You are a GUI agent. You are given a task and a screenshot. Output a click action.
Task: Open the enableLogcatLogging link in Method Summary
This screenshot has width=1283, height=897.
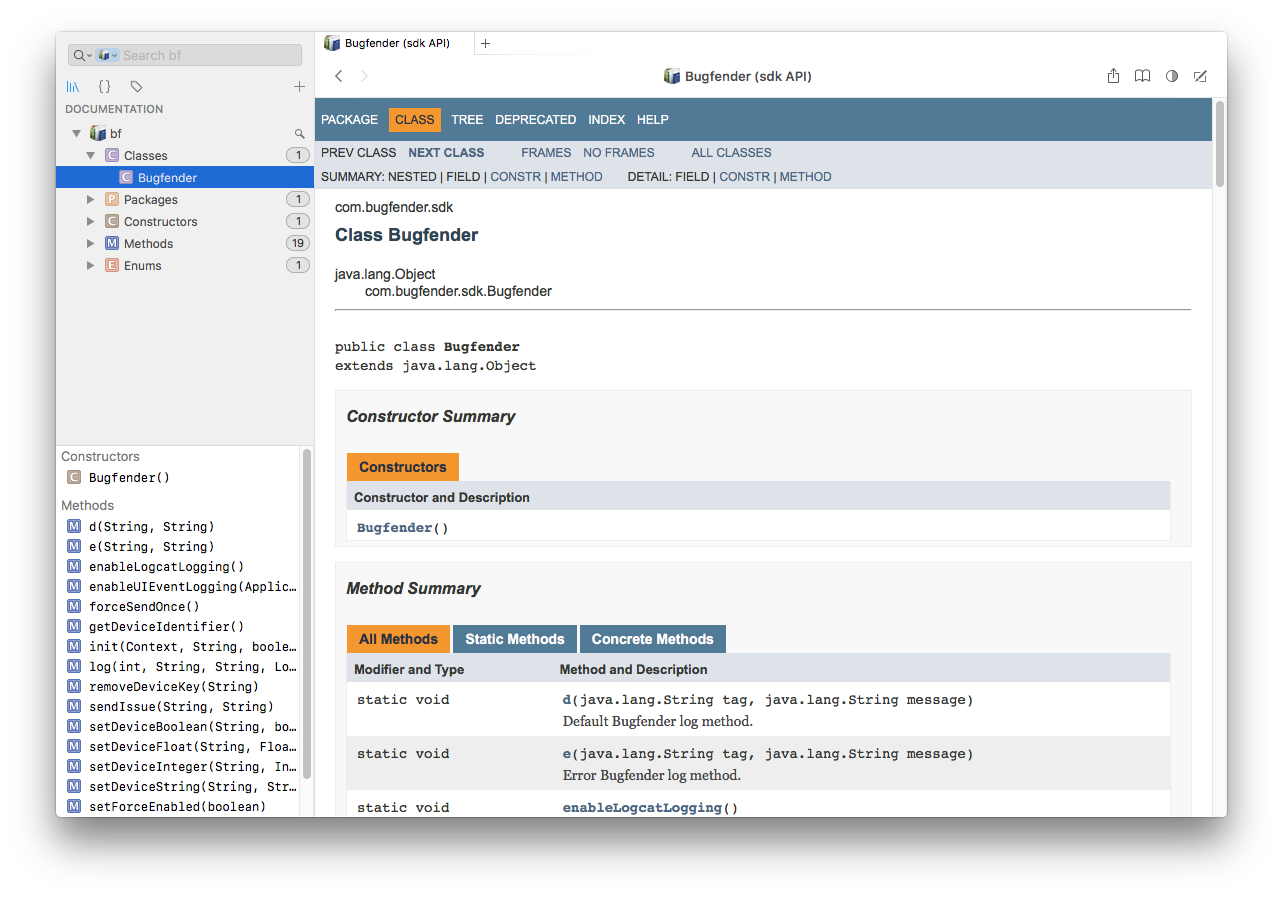pos(642,808)
